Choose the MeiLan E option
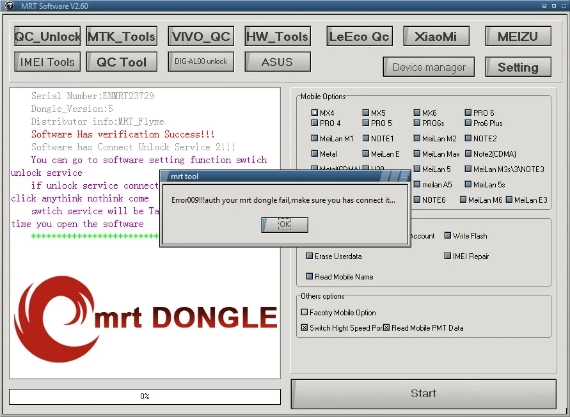Viewport: 570px width, 417px height. 366,154
